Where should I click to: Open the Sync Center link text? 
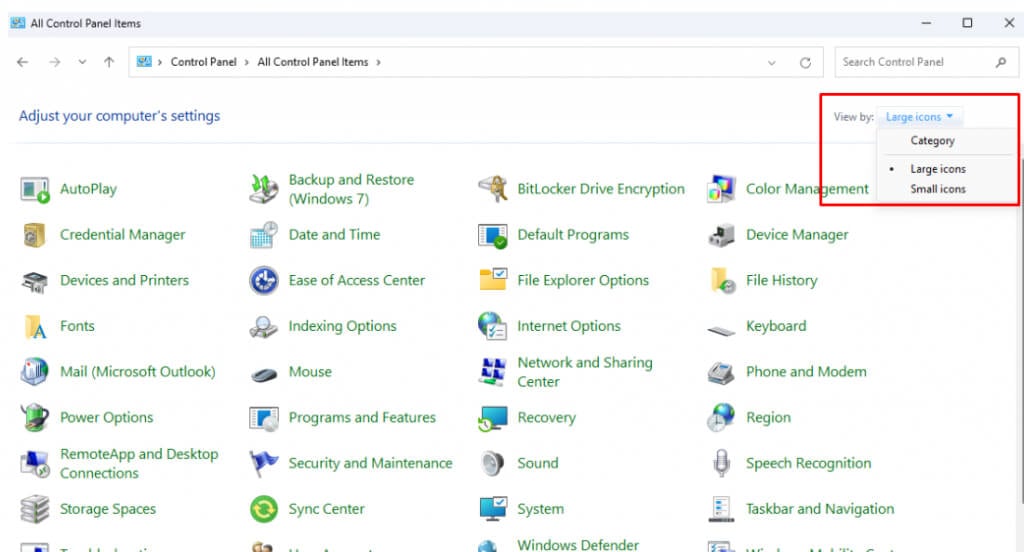[x=327, y=509]
